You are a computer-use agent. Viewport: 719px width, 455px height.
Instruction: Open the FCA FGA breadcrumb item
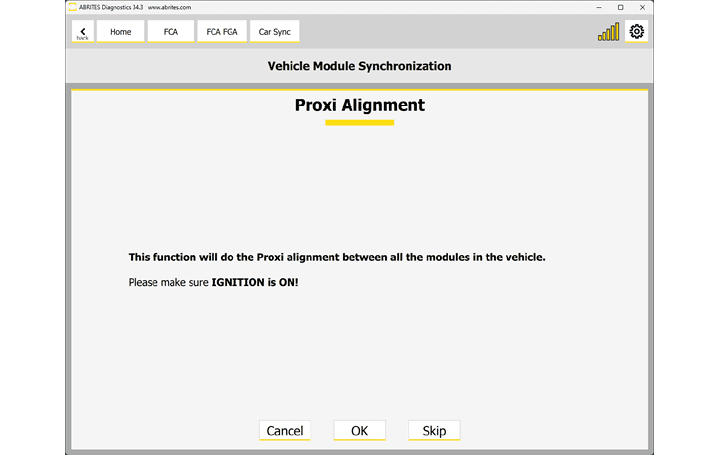coord(221,32)
